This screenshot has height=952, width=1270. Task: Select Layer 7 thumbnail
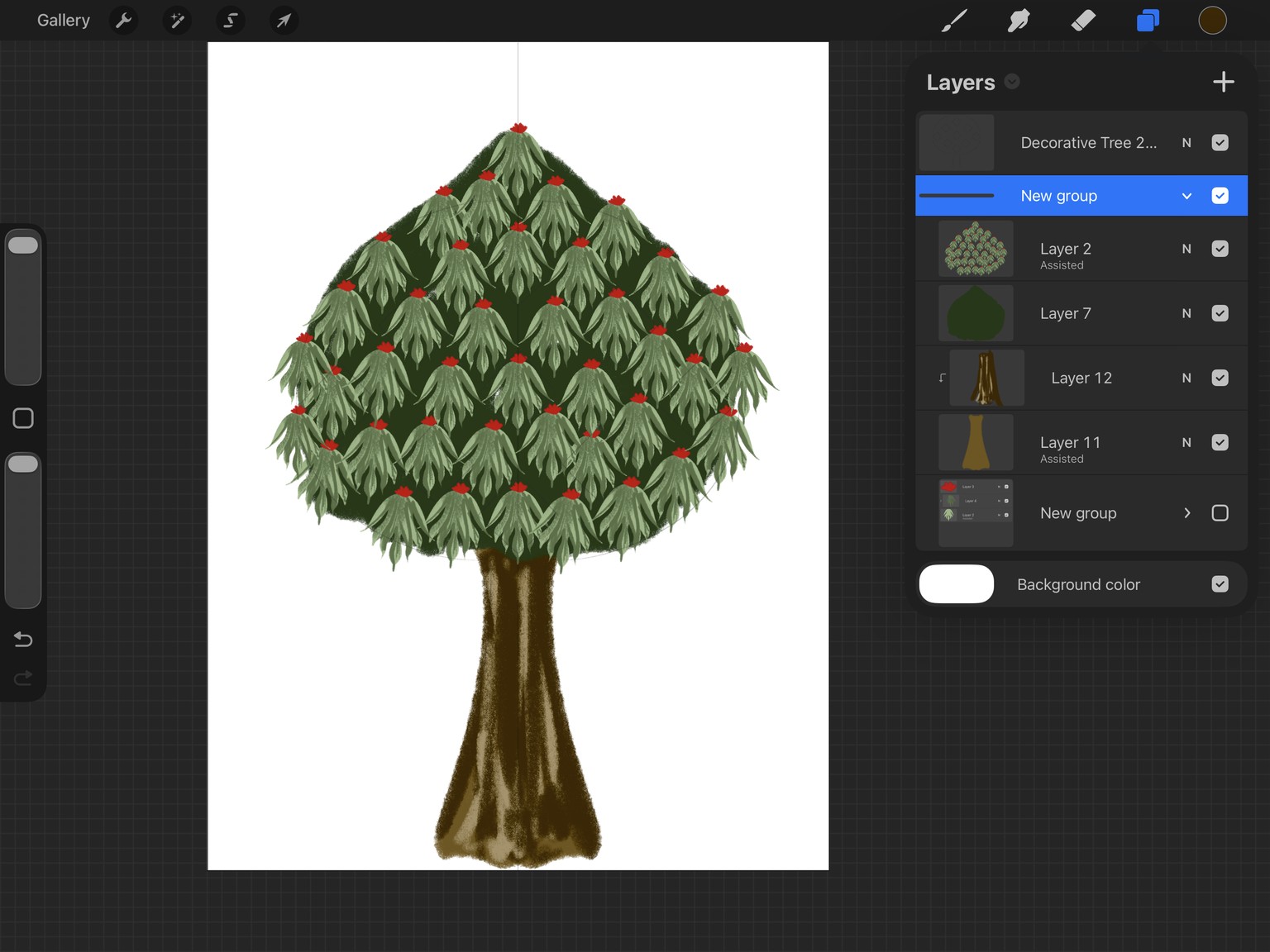pos(976,313)
